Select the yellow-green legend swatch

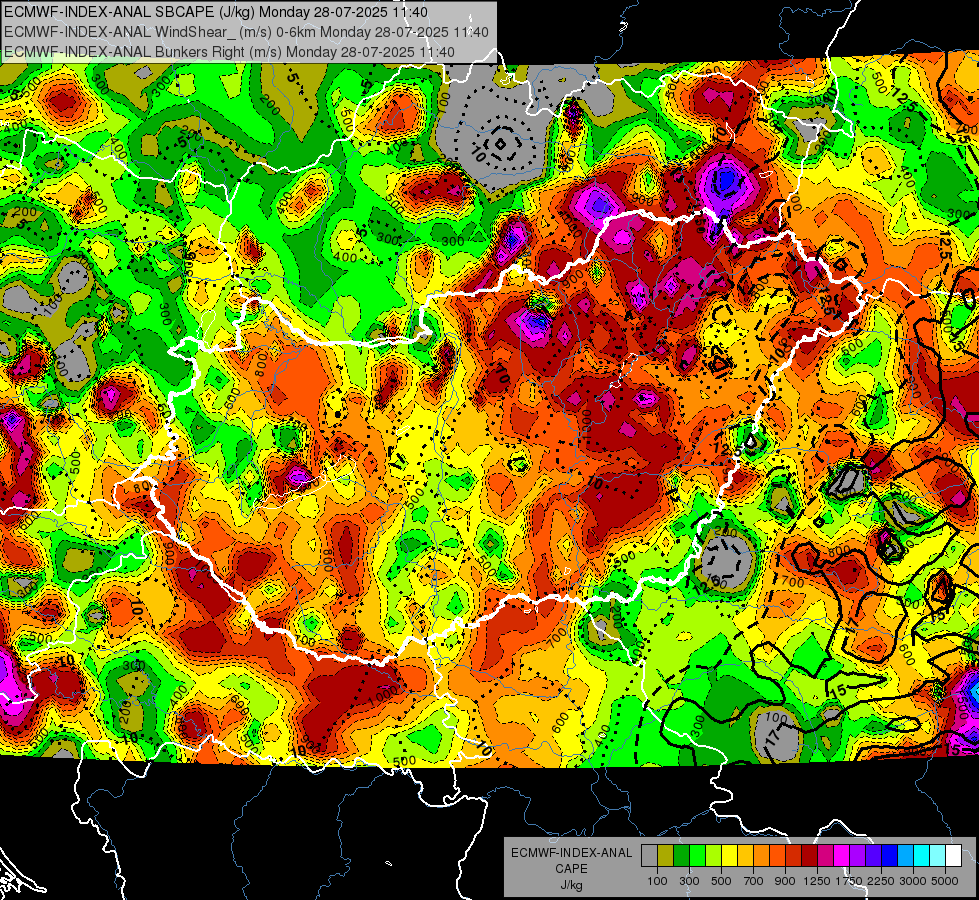(x=714, y=856)
